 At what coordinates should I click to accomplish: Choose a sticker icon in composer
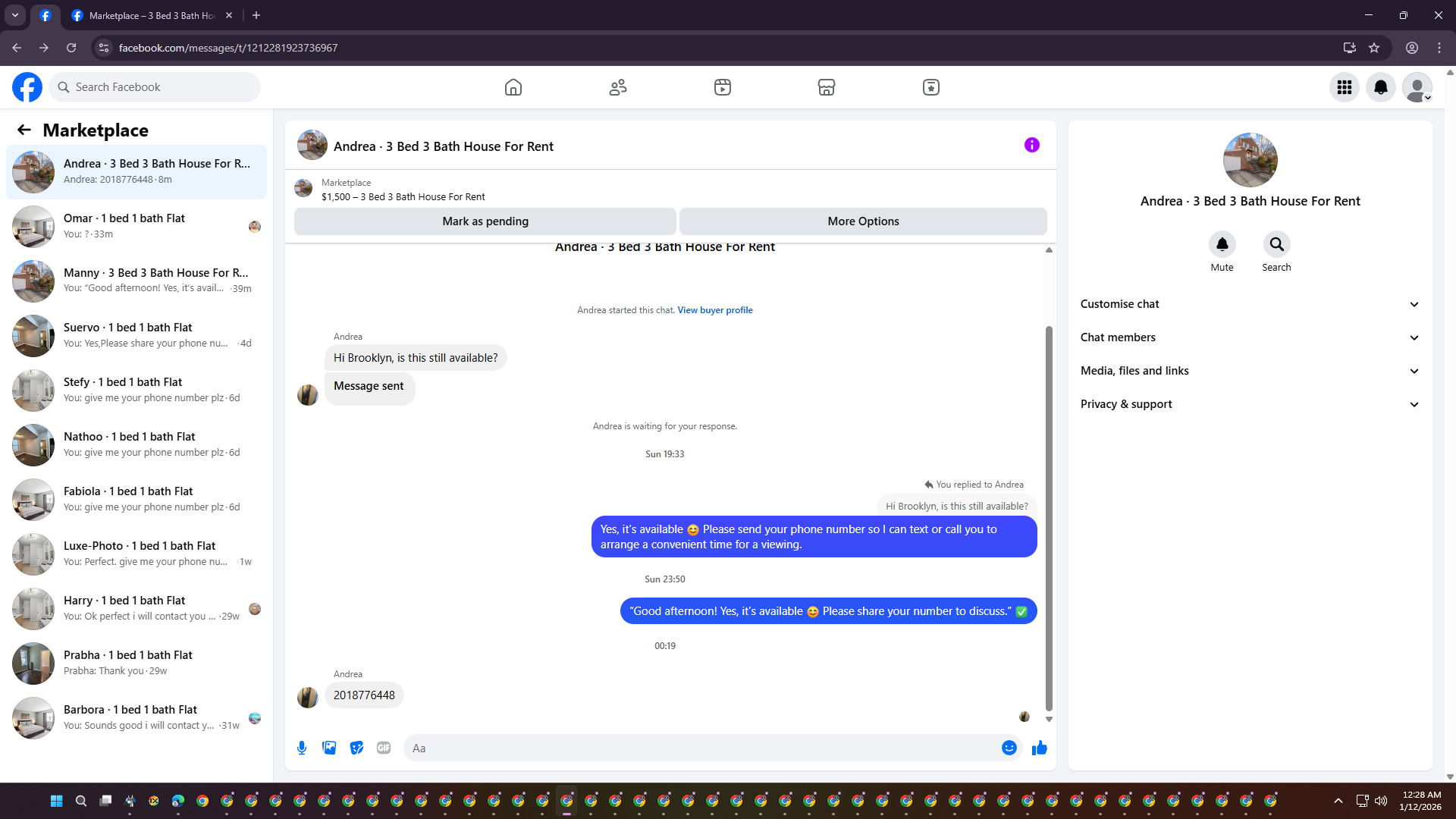point(356,748)
